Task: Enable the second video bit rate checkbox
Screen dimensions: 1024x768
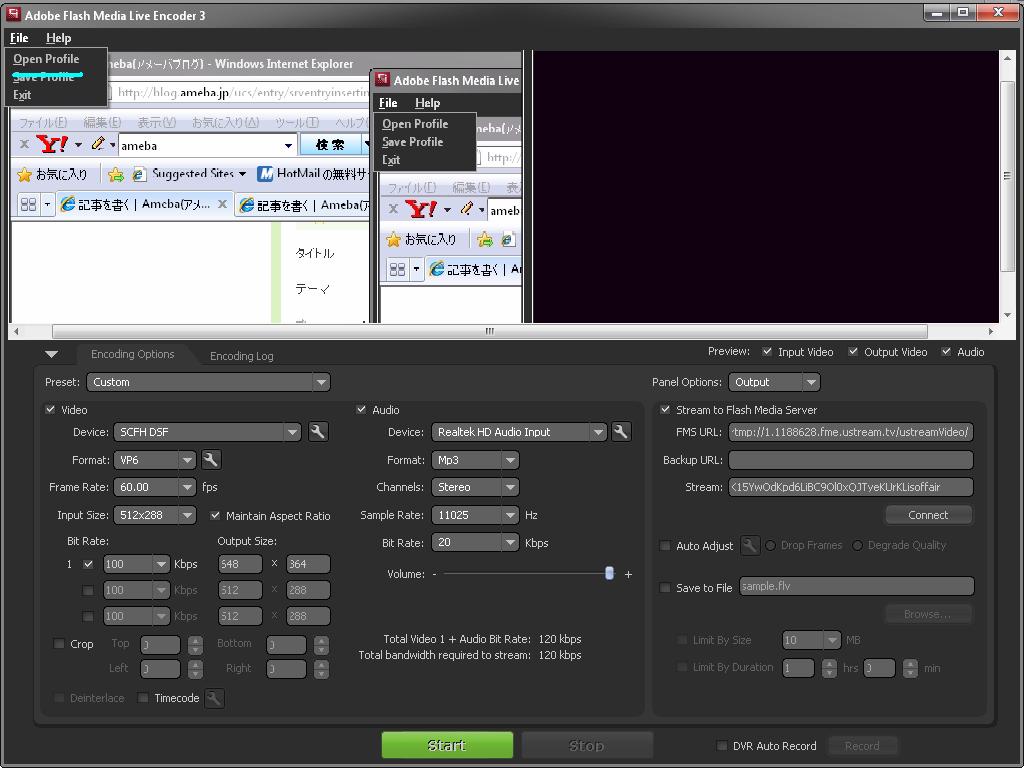Action: pyautogui.click(x=88, y=590)
